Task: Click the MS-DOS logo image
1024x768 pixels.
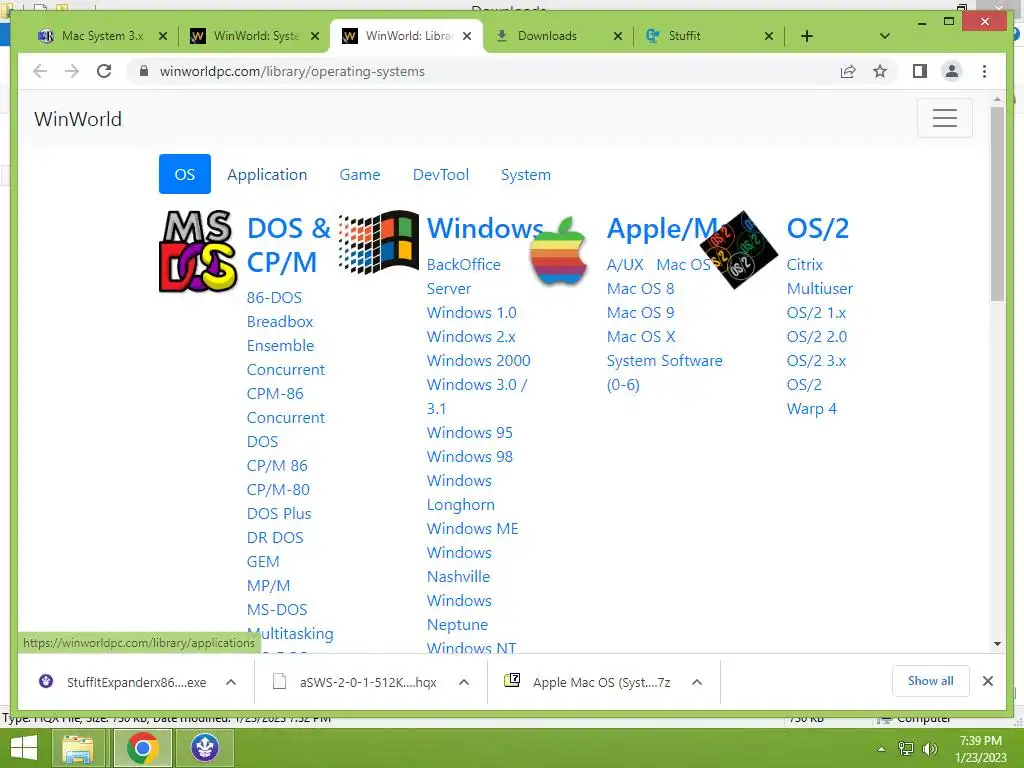Action: (198, 251)
